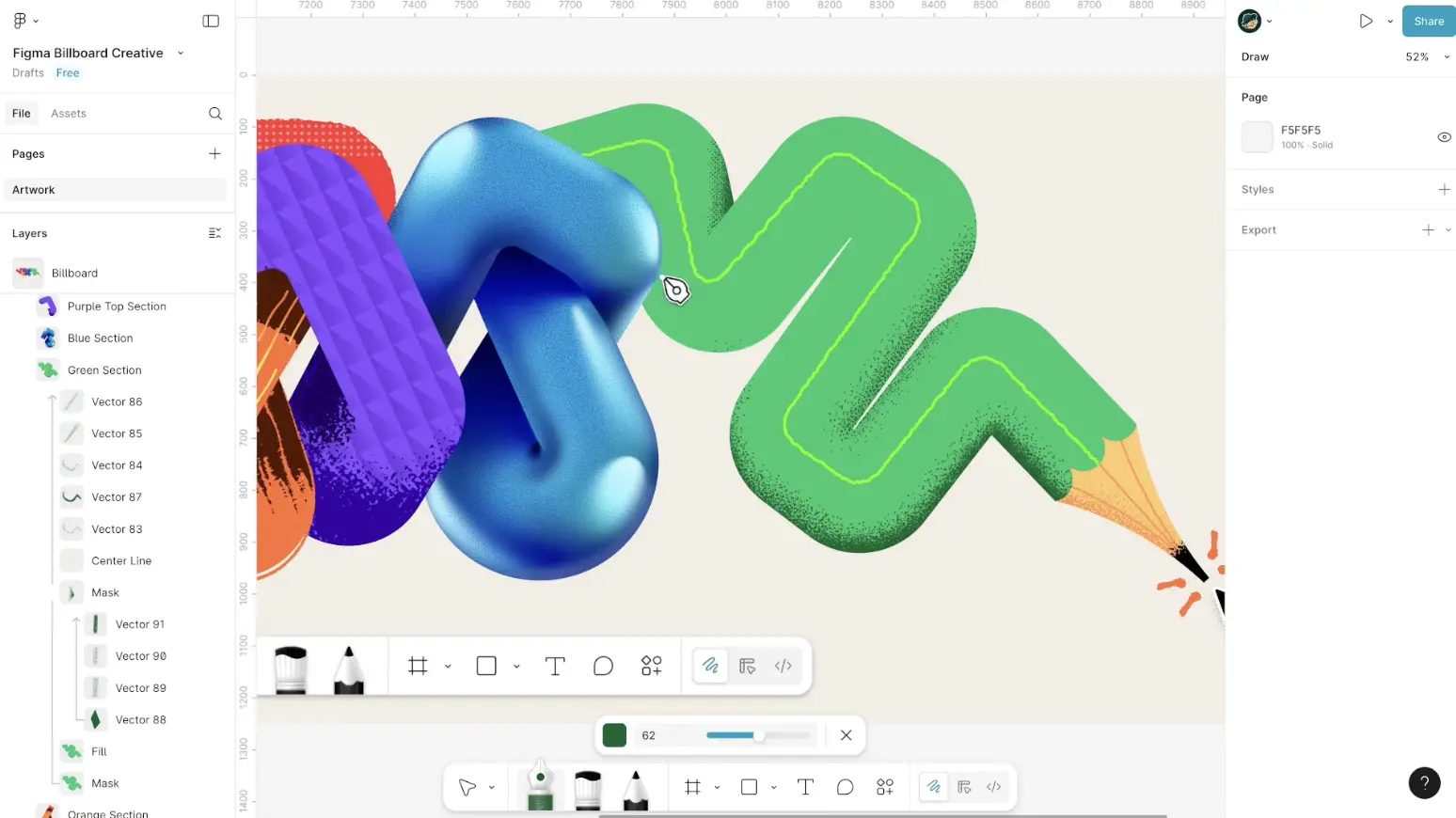Select the Text tool in bottom toolbar

pos(805,787)
